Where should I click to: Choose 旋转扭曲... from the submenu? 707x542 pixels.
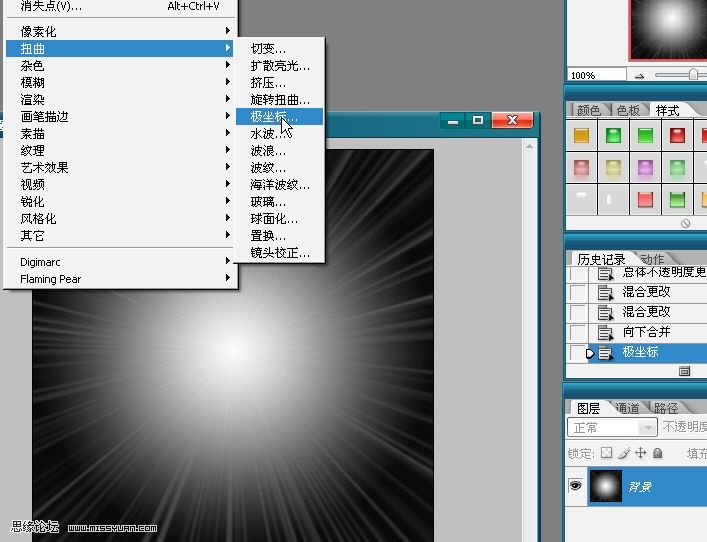pyautogui.click(x=280, y=100)
